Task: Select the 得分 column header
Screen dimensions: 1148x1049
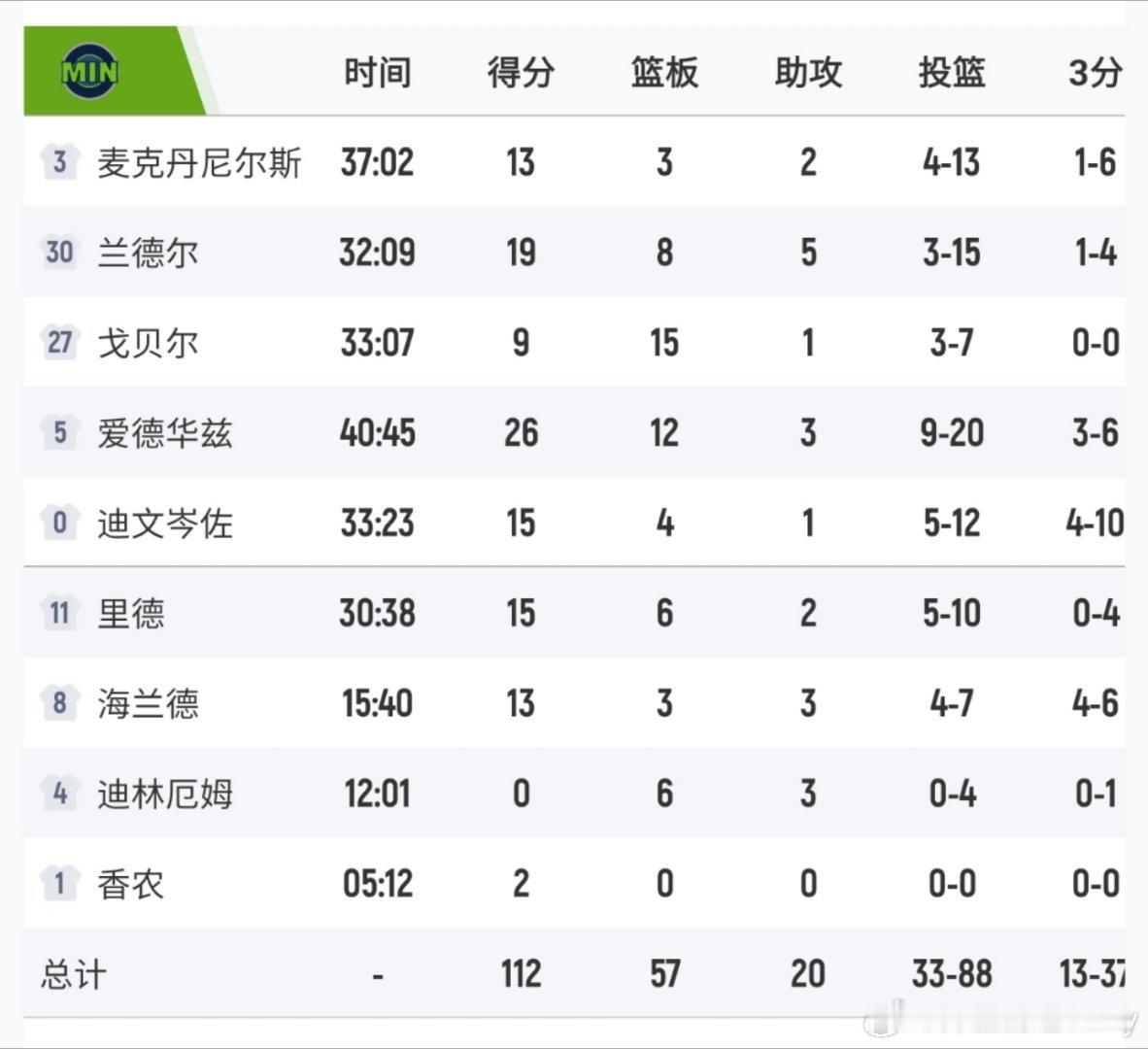Action: point(521,73)
